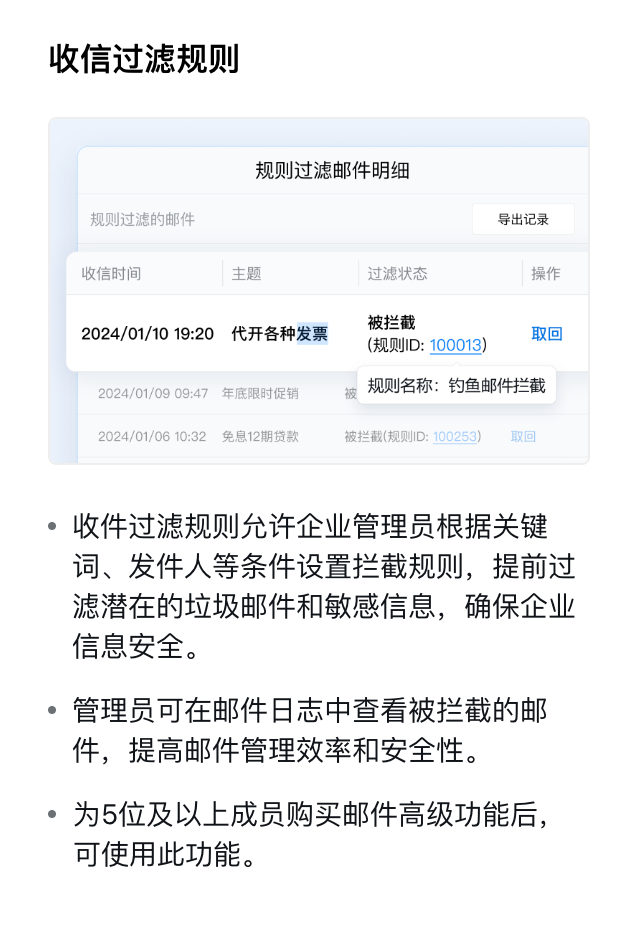This screenshot has height=930, width=636.
Task: Select the highlighted 发票 keyword
Action: (312, 334)
